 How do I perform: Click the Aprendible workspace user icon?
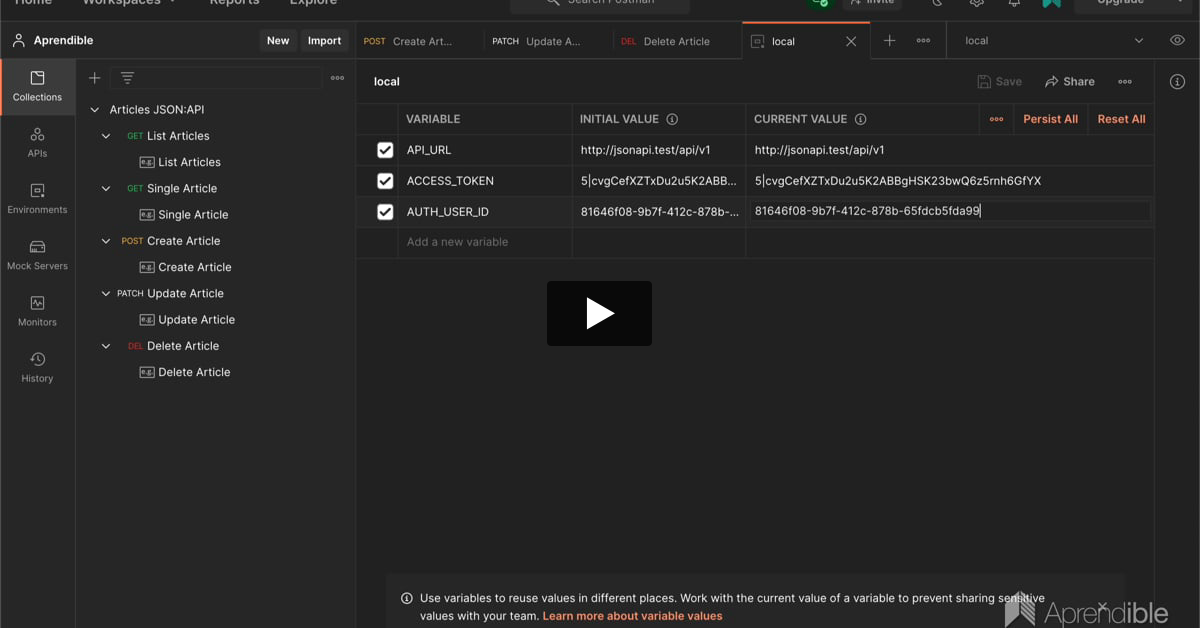point(19,41)
